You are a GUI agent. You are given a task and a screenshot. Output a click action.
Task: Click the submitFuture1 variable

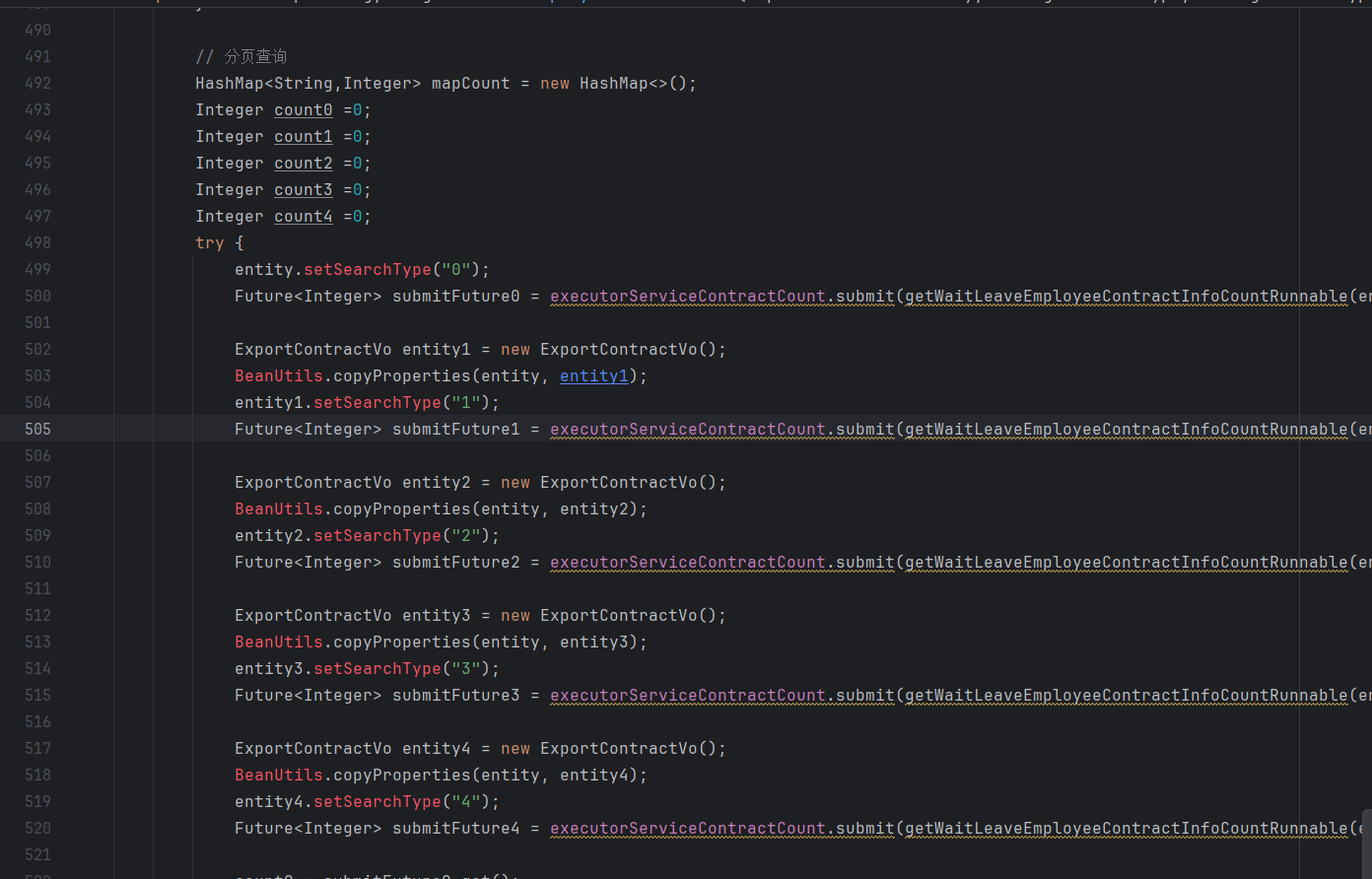tap(455, 429)
